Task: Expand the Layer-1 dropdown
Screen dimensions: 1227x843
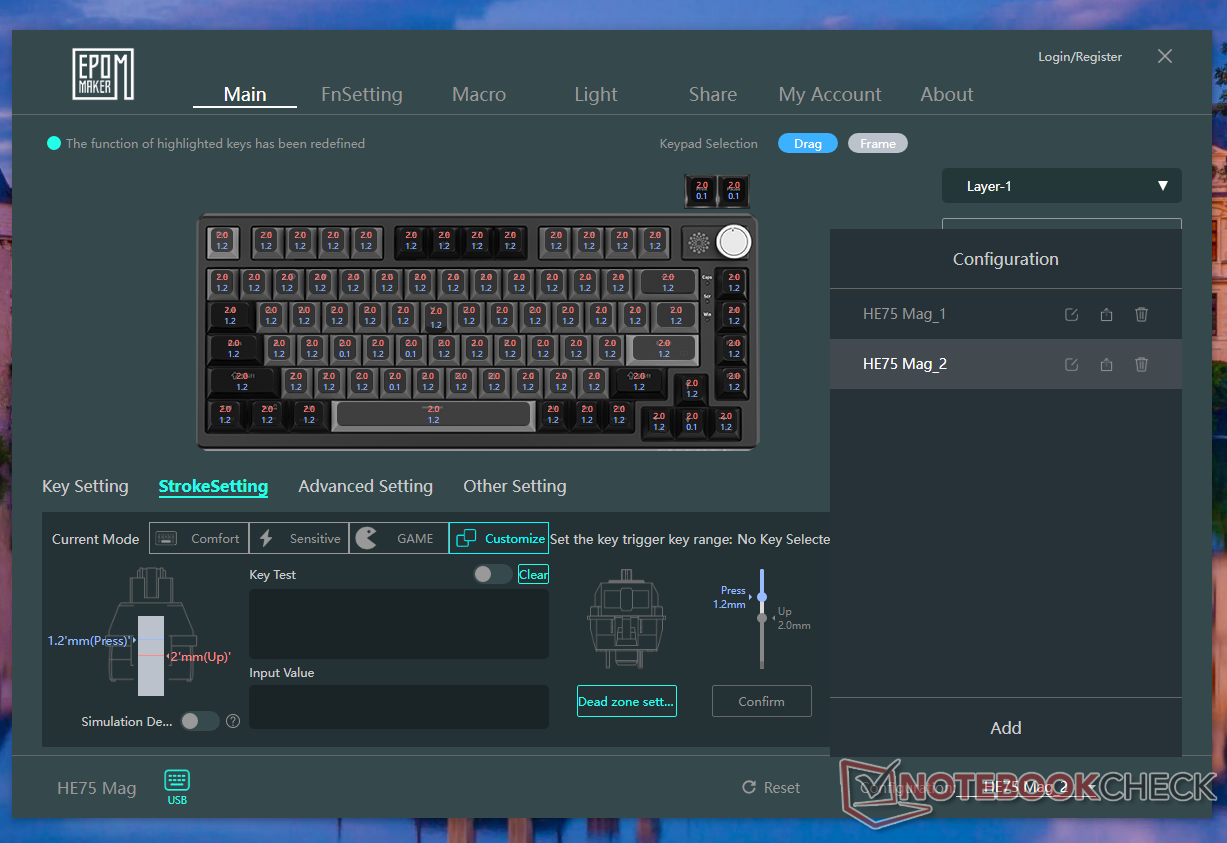Action: pos(1062,186)
